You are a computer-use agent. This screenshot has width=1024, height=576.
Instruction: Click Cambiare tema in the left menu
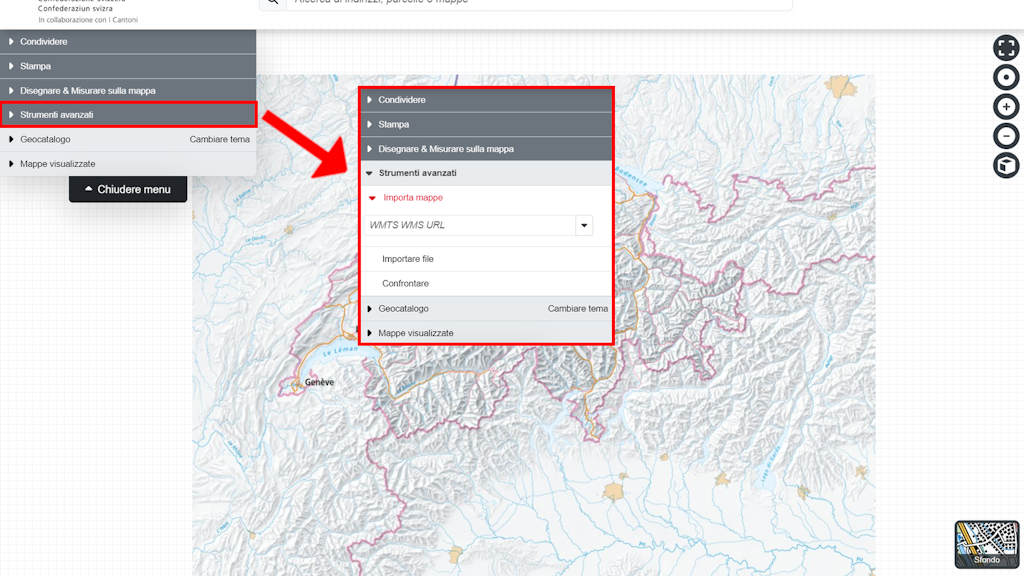[219, 140]
